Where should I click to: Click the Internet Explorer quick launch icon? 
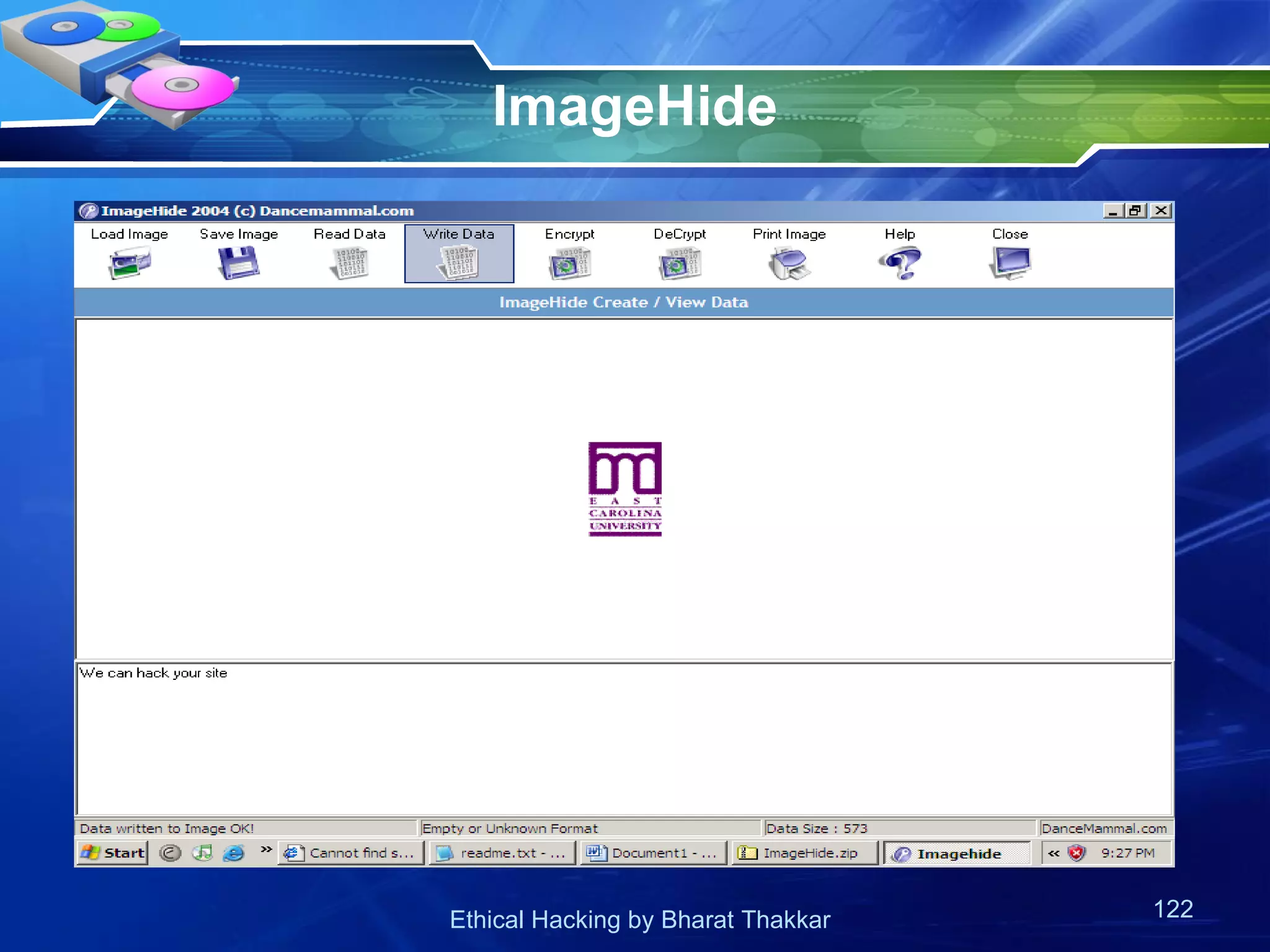point(234,853)
